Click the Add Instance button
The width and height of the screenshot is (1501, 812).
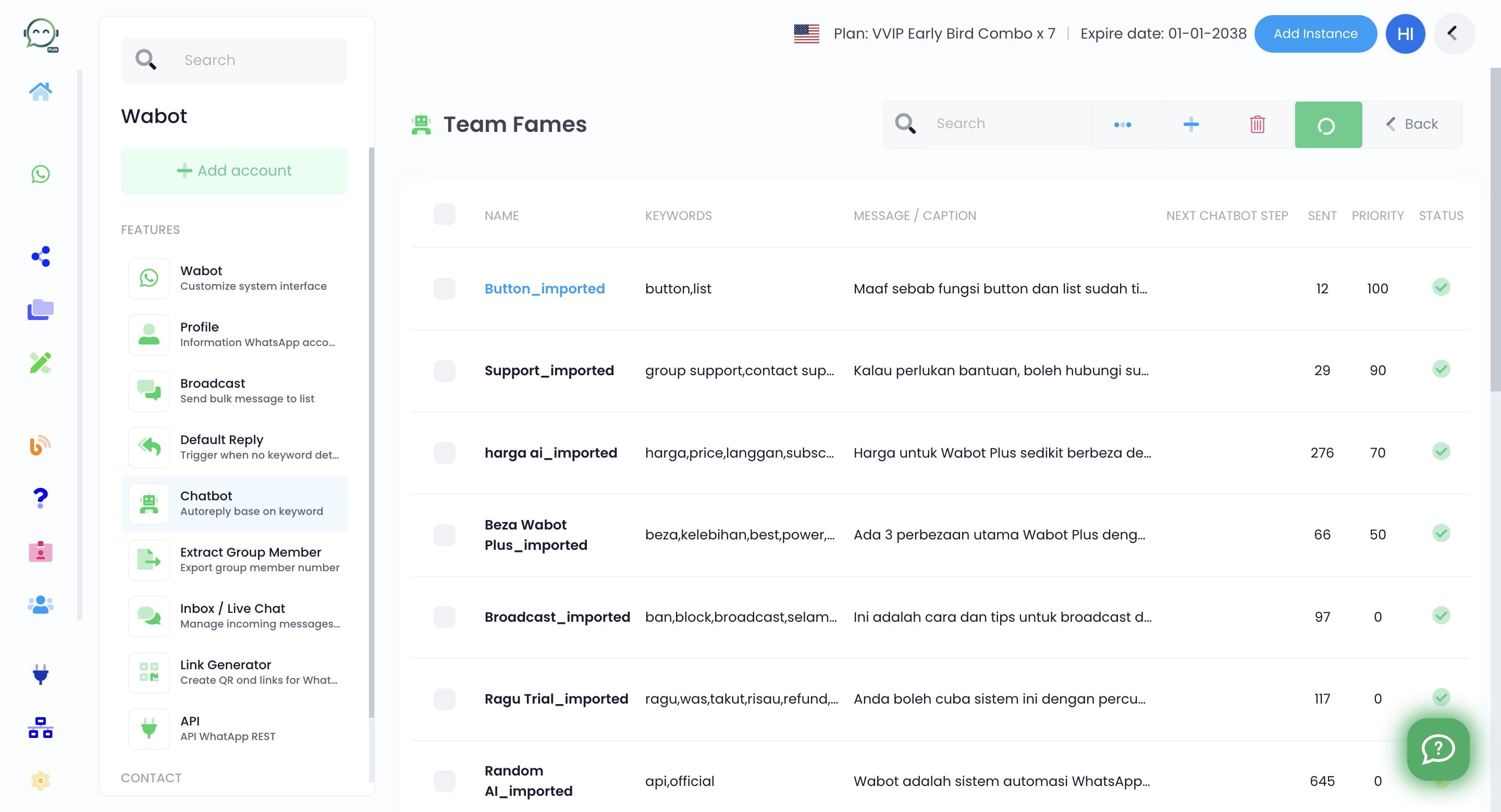(1315, 34)
